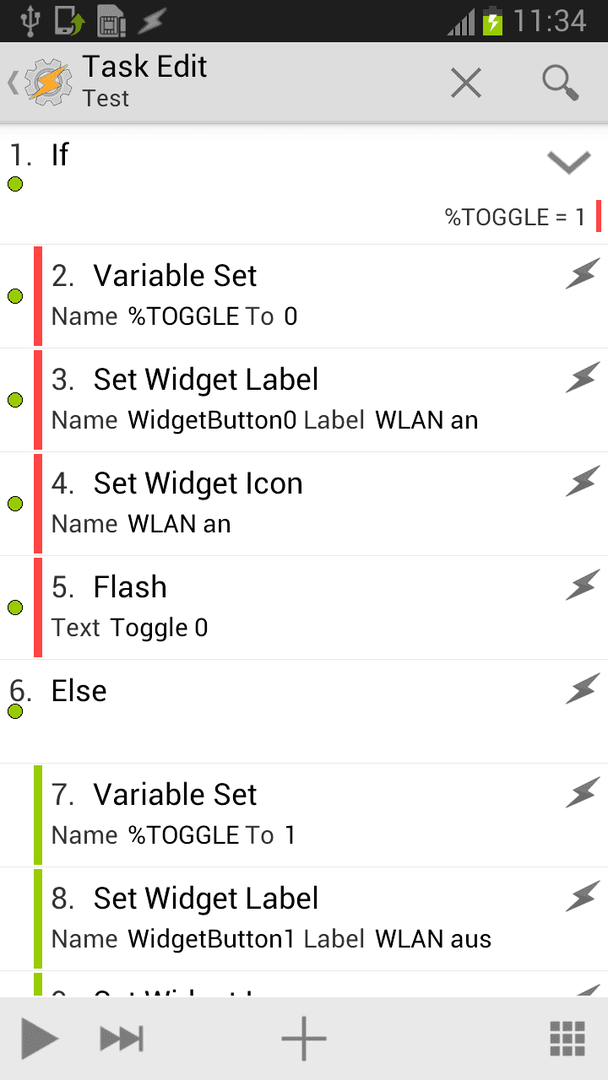This screenshot has height=1080, width=608.
Task: Add a new action with plus icon
Action: (x=304, y=1037)
